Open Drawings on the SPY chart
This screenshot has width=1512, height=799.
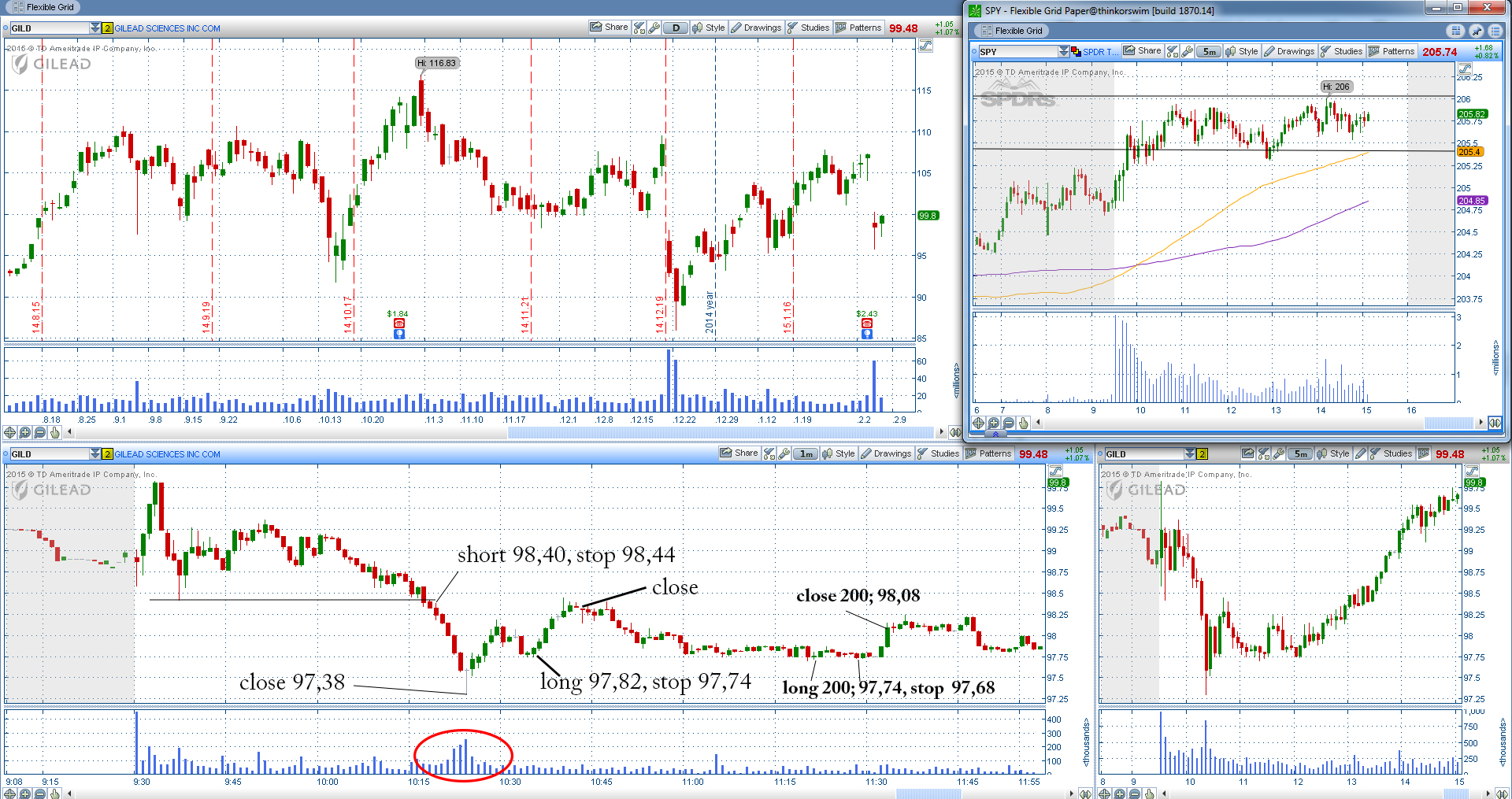point(1289,51)
